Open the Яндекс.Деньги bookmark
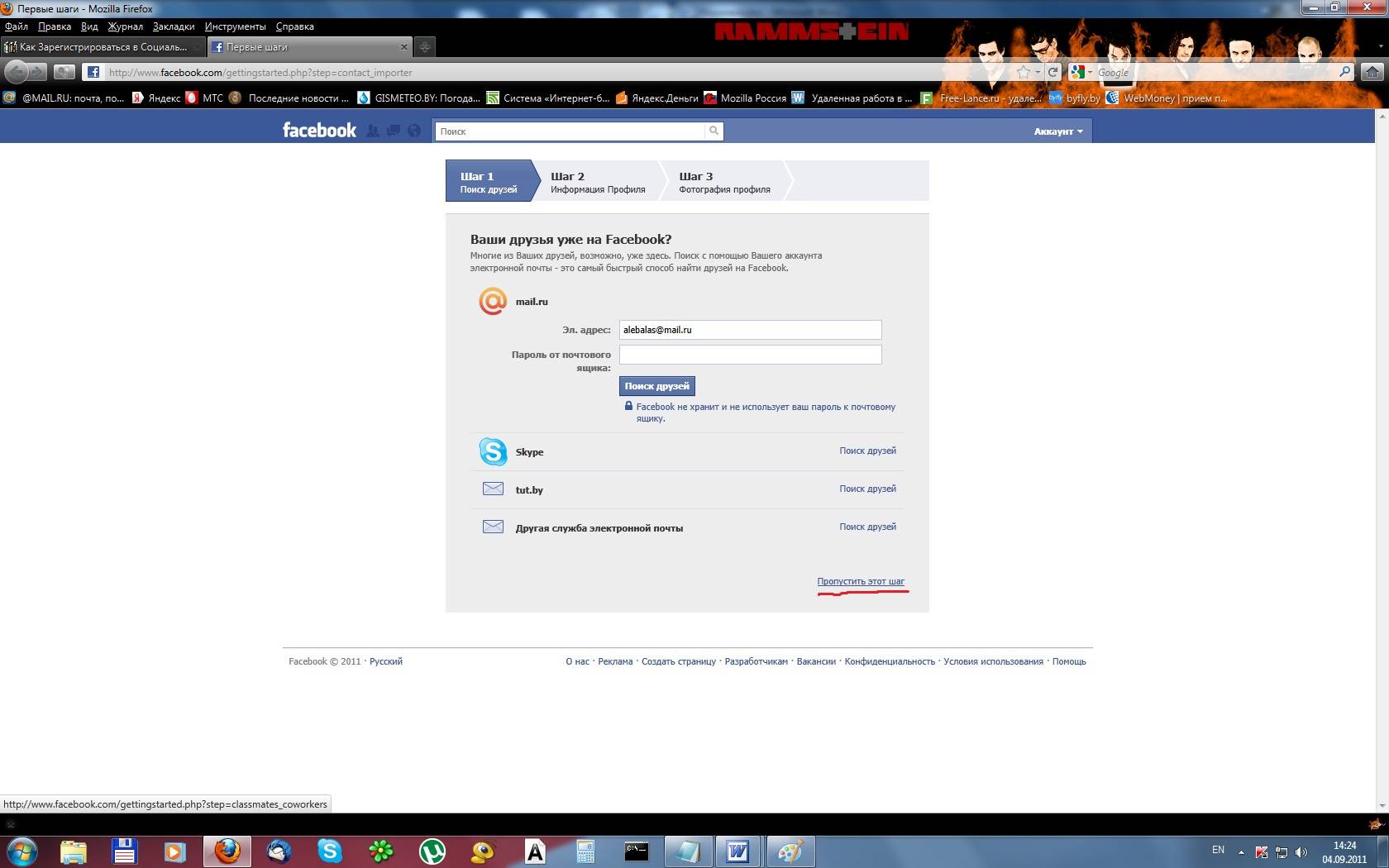This screenshot has width=1389, height=868. [657, 98]
